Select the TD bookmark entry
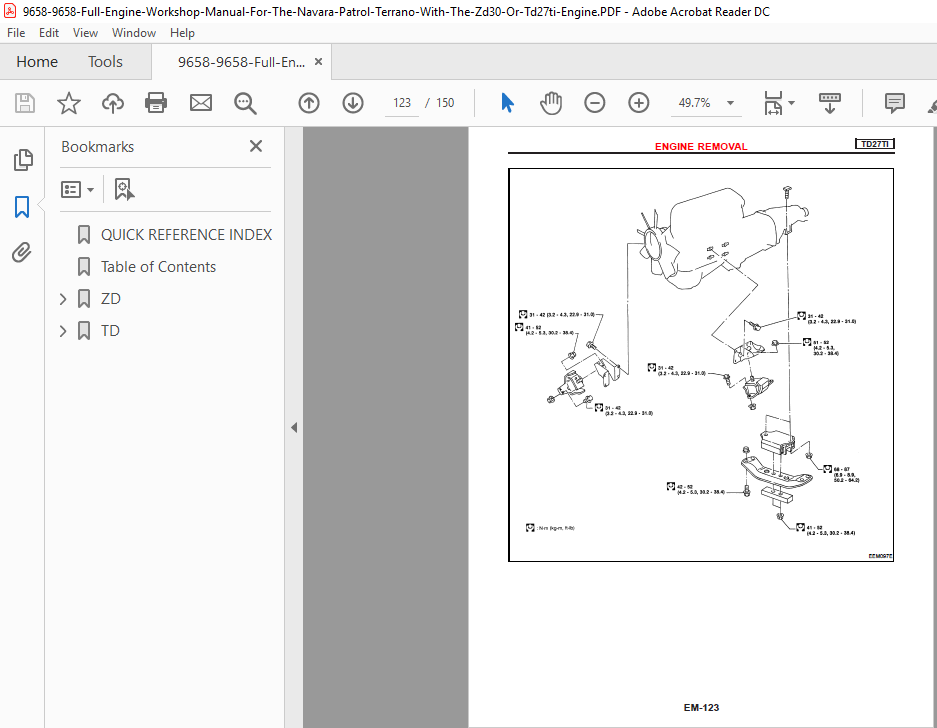 [110, 331]
